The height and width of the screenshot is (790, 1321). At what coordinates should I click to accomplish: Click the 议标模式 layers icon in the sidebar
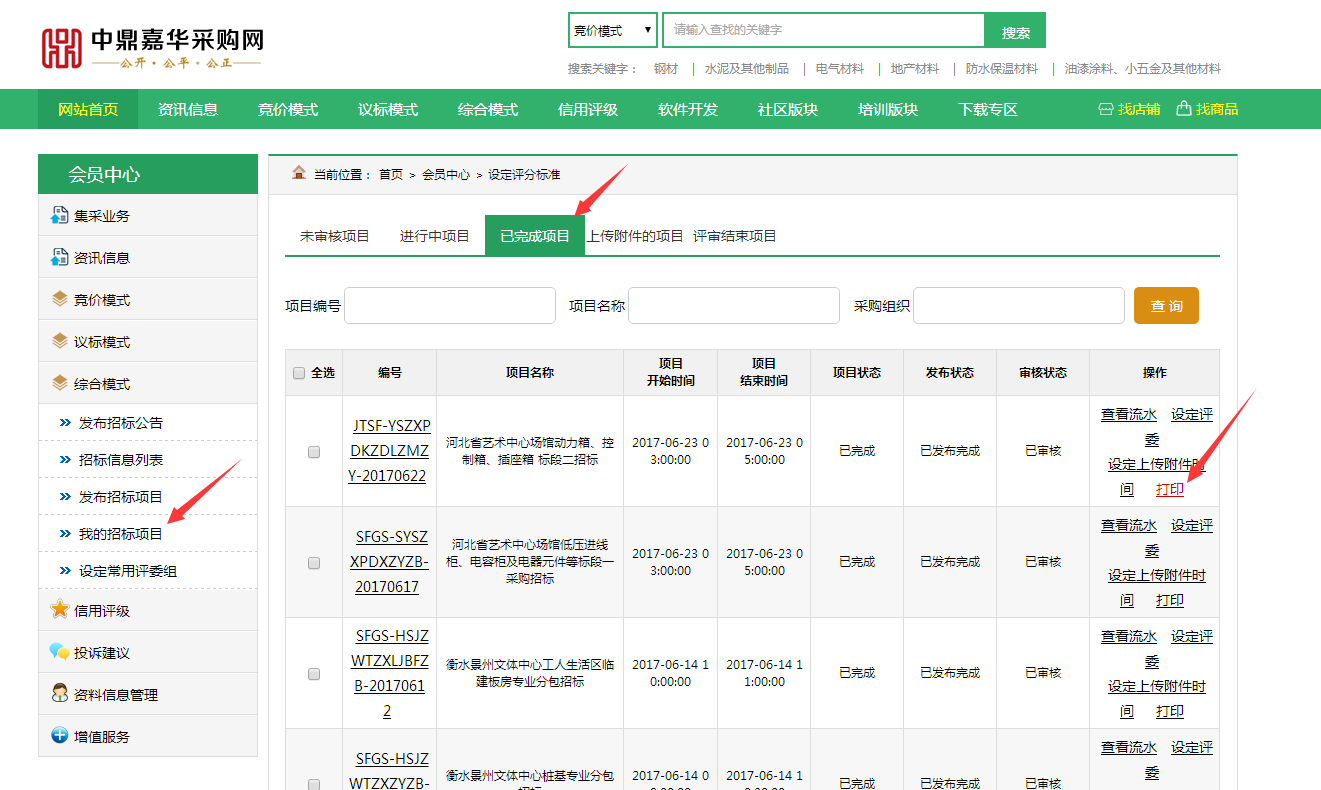(60, 341)
